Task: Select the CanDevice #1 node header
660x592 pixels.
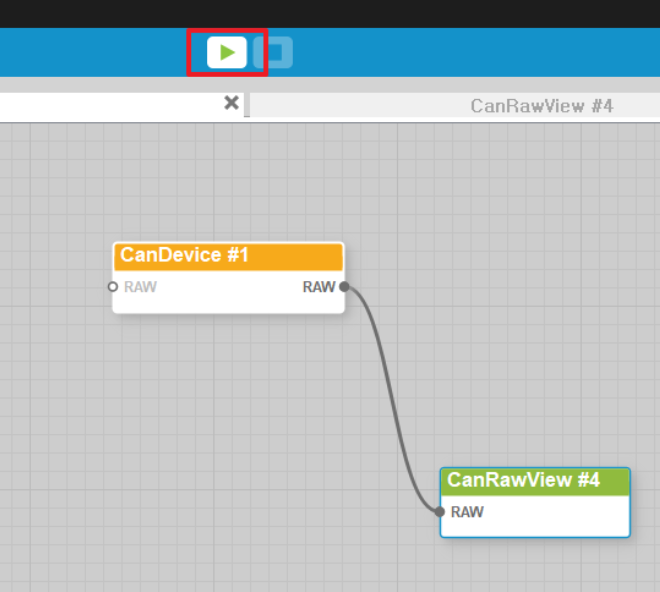Action: pyautogui.click(x=185, y=256)
